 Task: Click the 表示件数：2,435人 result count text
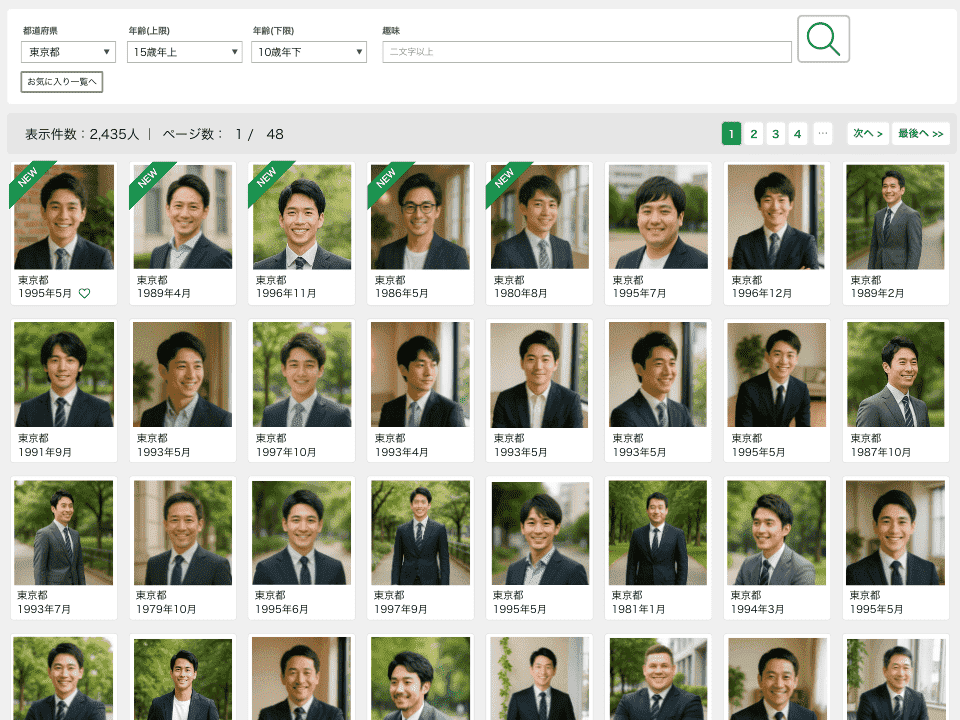click(82, 134)
